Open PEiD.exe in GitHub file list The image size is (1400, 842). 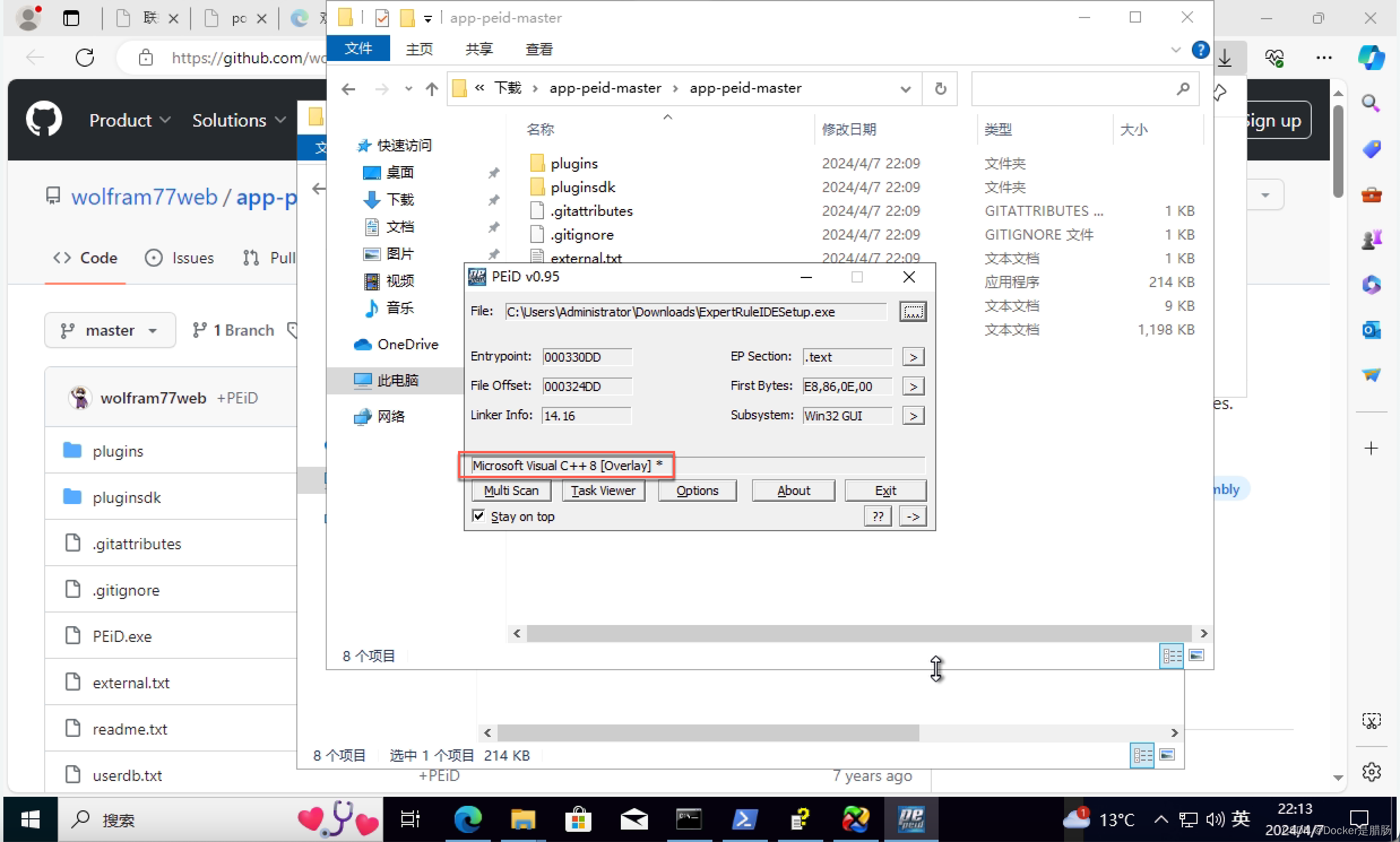[122, 637]
